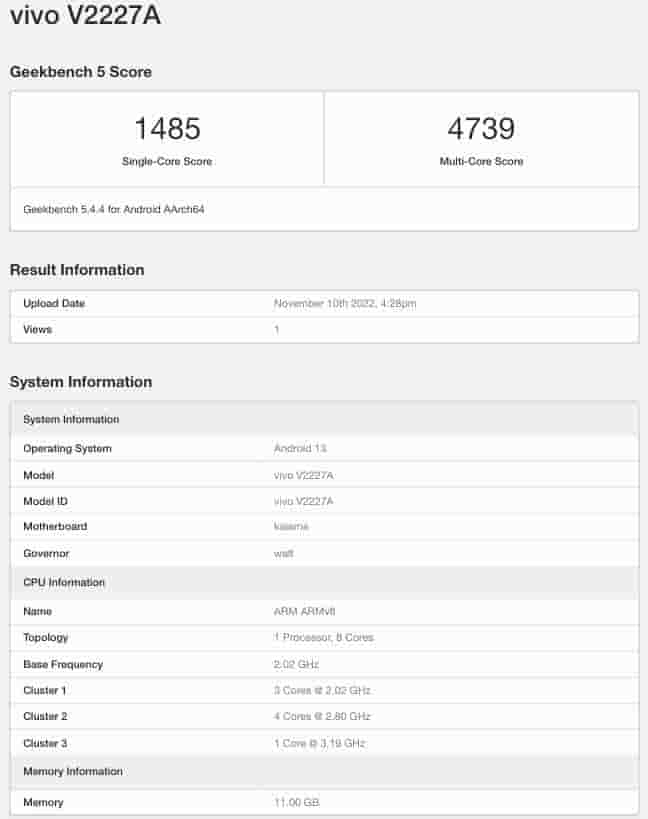Click the upload date November 10th 2022
Screen dimensions: 648x819
pos(359,303)
